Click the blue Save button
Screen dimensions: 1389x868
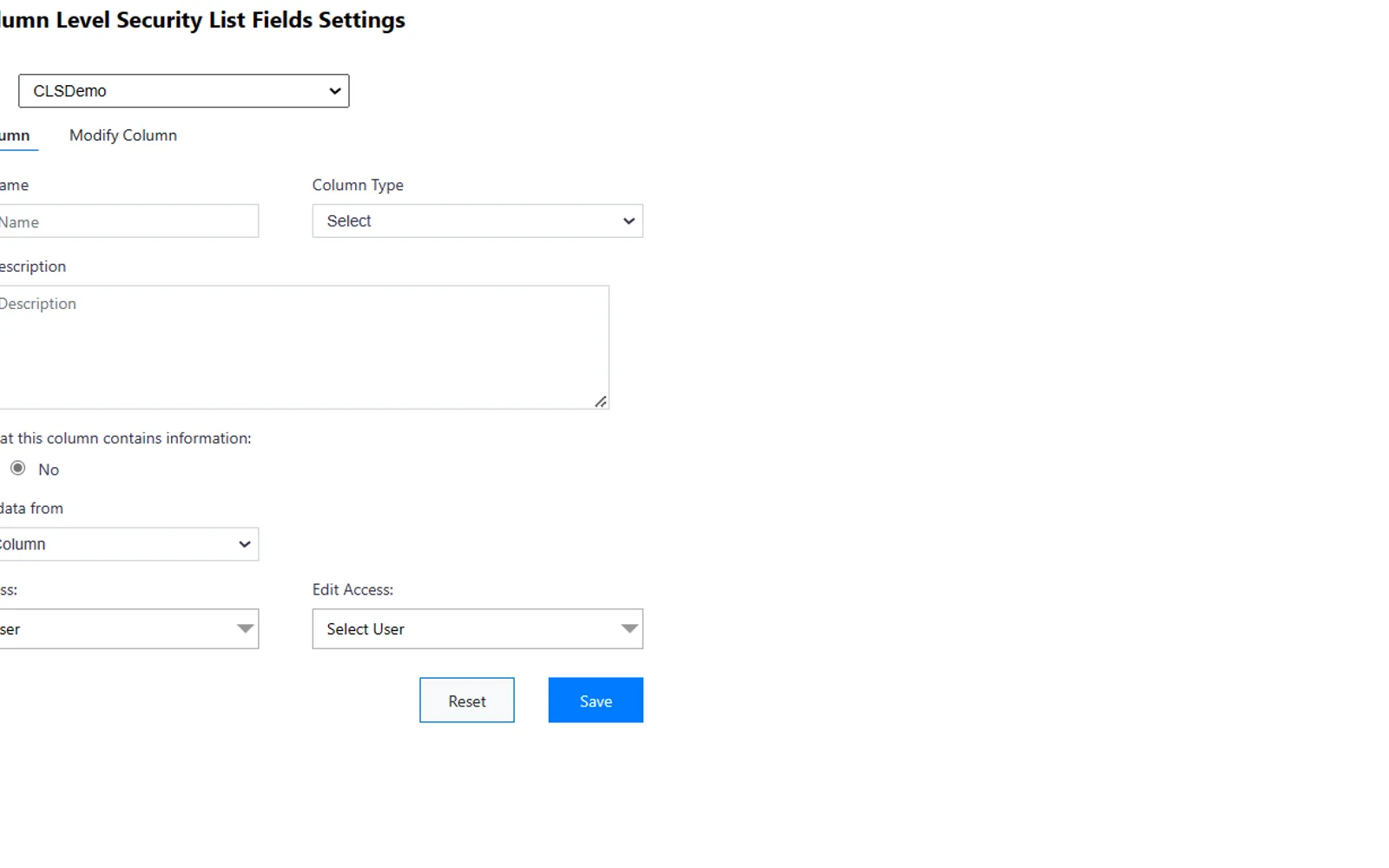pyautogui.click(x=596, y=700)
